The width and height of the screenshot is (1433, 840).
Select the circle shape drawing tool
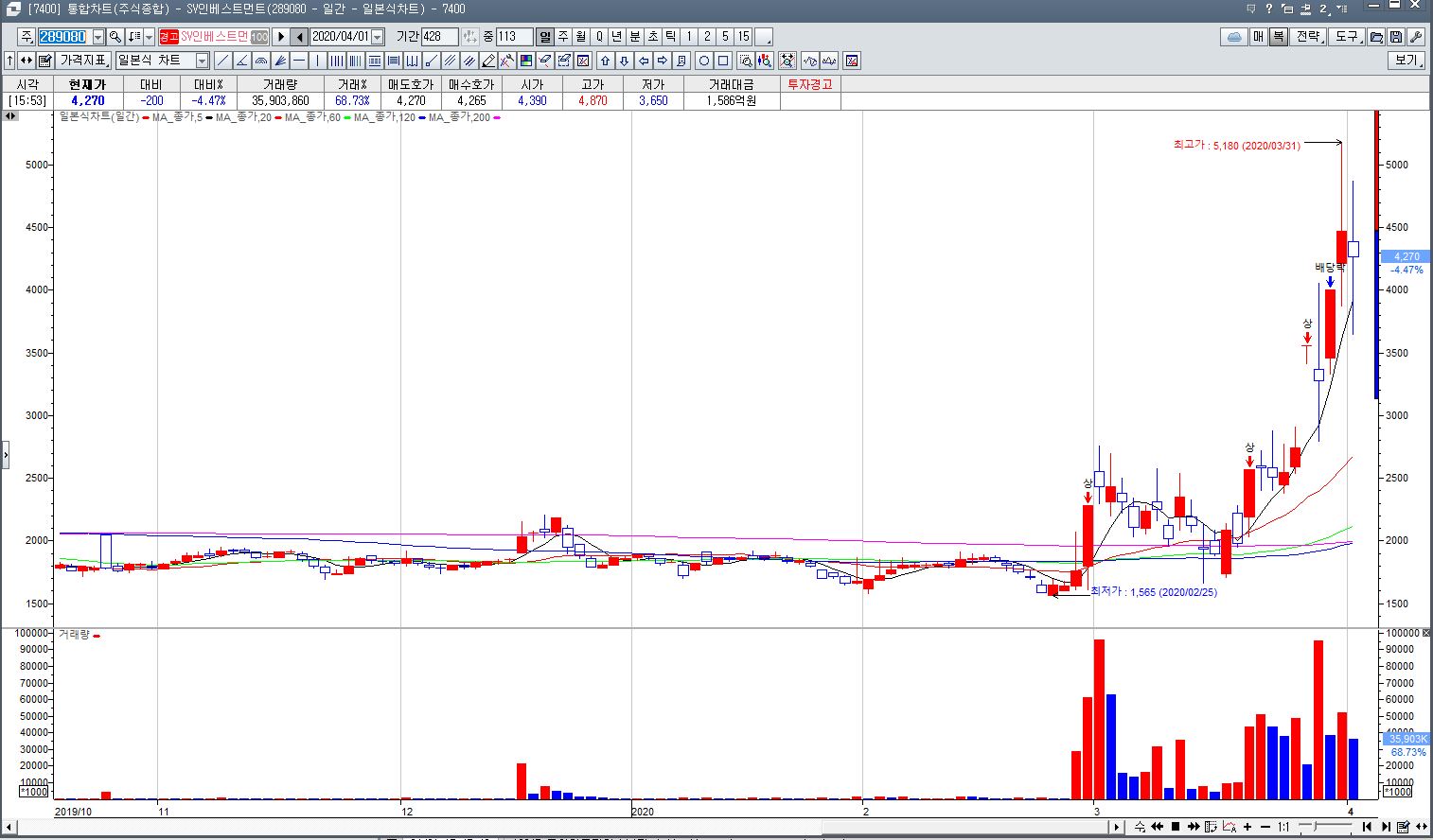(704, 61)
